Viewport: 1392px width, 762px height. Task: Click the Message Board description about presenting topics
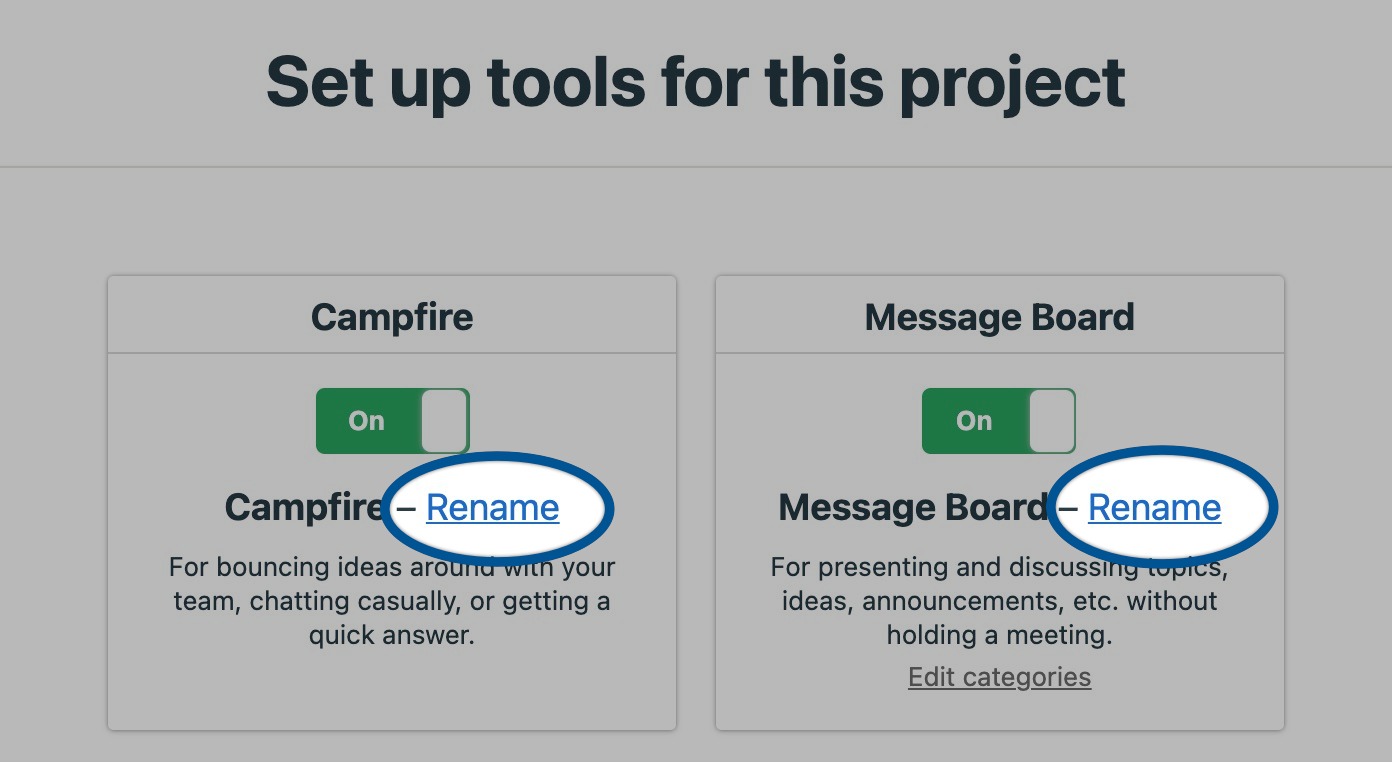(x=999, y=601)
